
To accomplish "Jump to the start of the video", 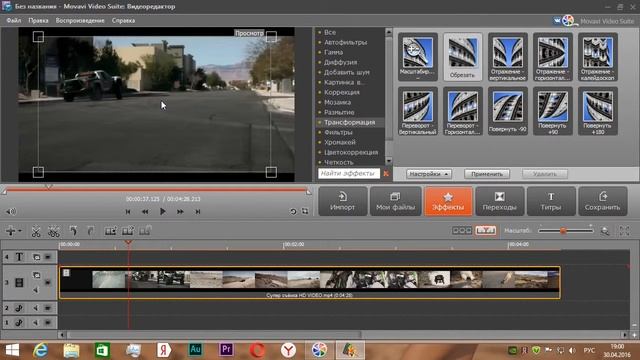I will [x=128, y=211].
